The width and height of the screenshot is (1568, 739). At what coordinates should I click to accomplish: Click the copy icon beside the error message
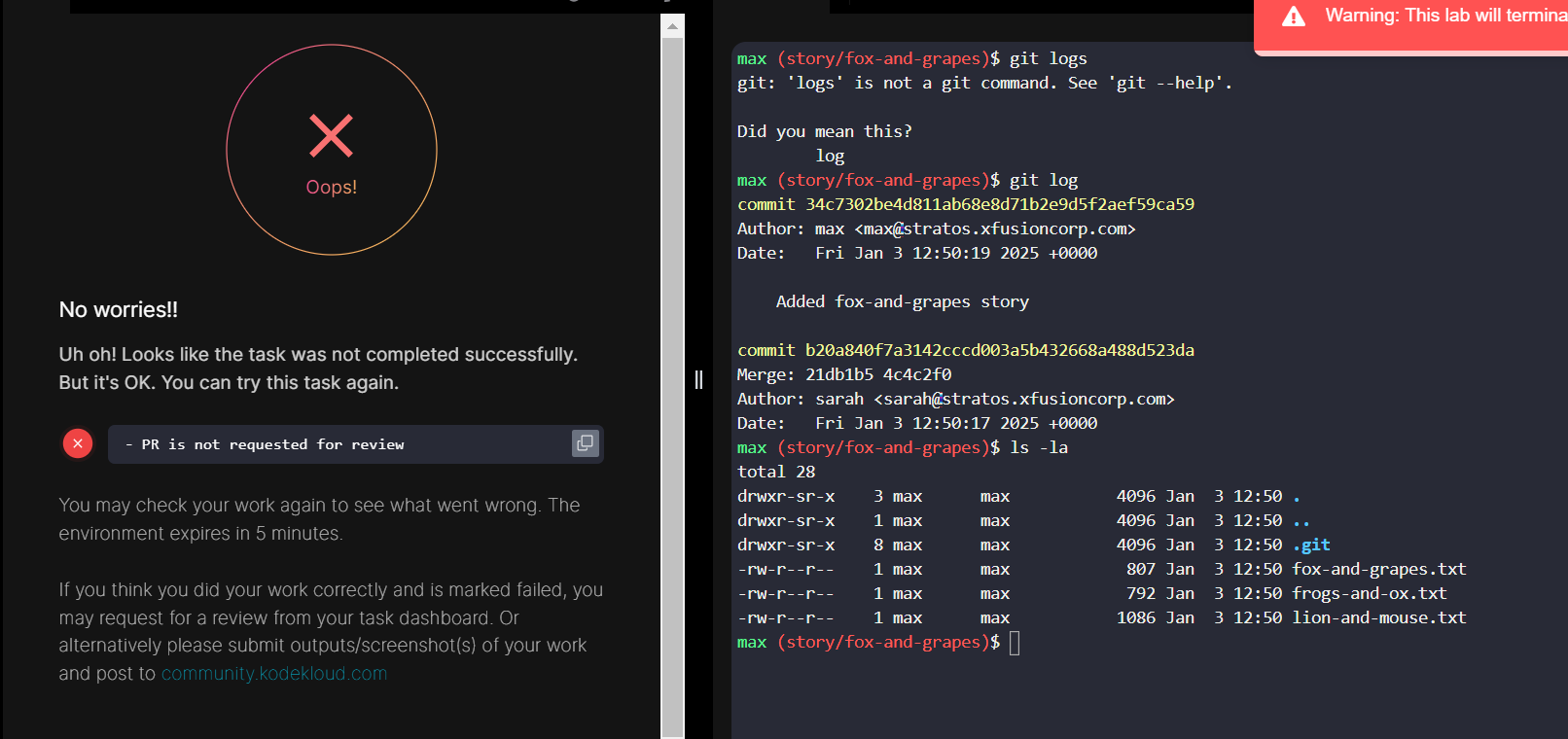click(585, 443)
